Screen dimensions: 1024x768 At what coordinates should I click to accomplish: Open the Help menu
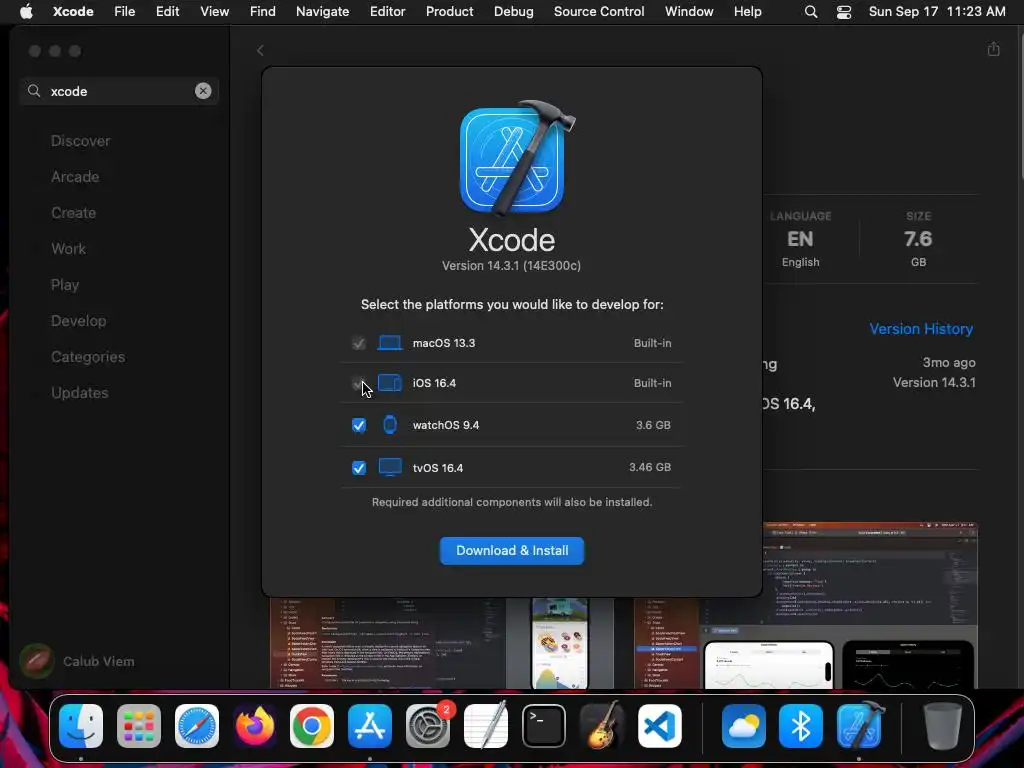pos(747,11)
